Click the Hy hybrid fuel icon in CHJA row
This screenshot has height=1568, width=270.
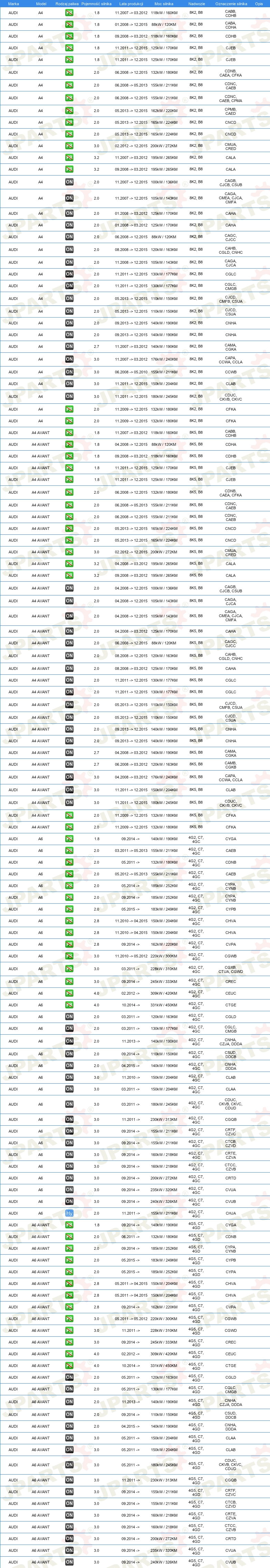coord(69,1213)
